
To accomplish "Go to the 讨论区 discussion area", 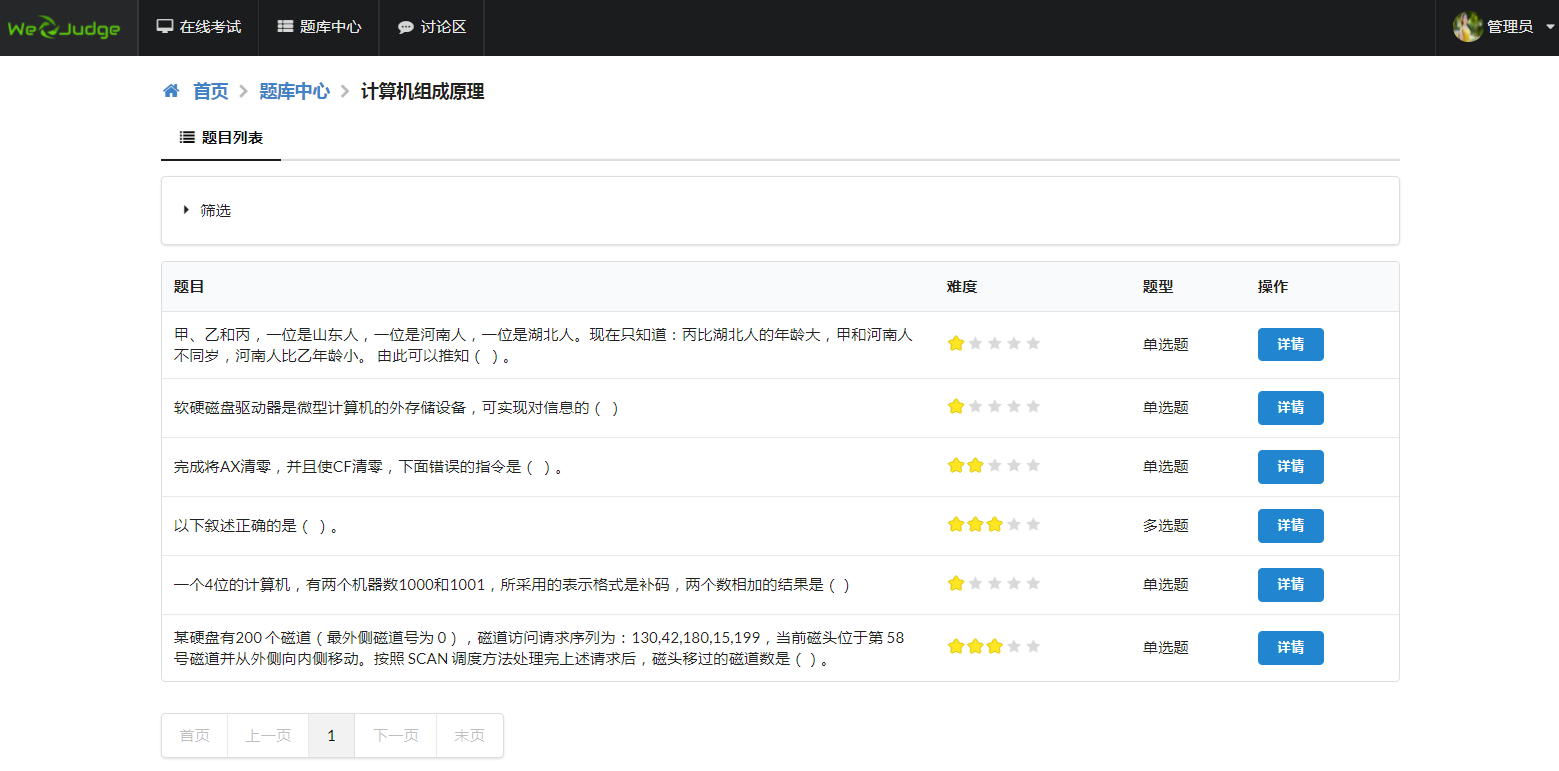I will point(432,28).
